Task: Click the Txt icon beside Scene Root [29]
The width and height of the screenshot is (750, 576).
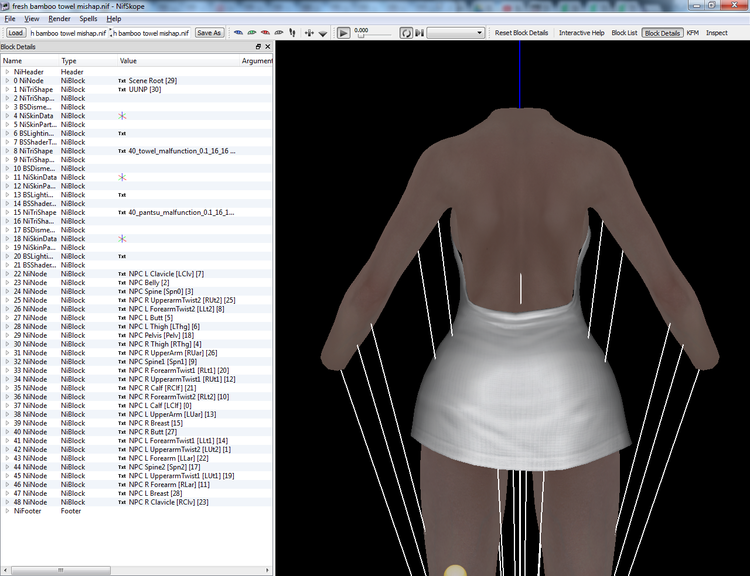Action: tap(122, 81)
